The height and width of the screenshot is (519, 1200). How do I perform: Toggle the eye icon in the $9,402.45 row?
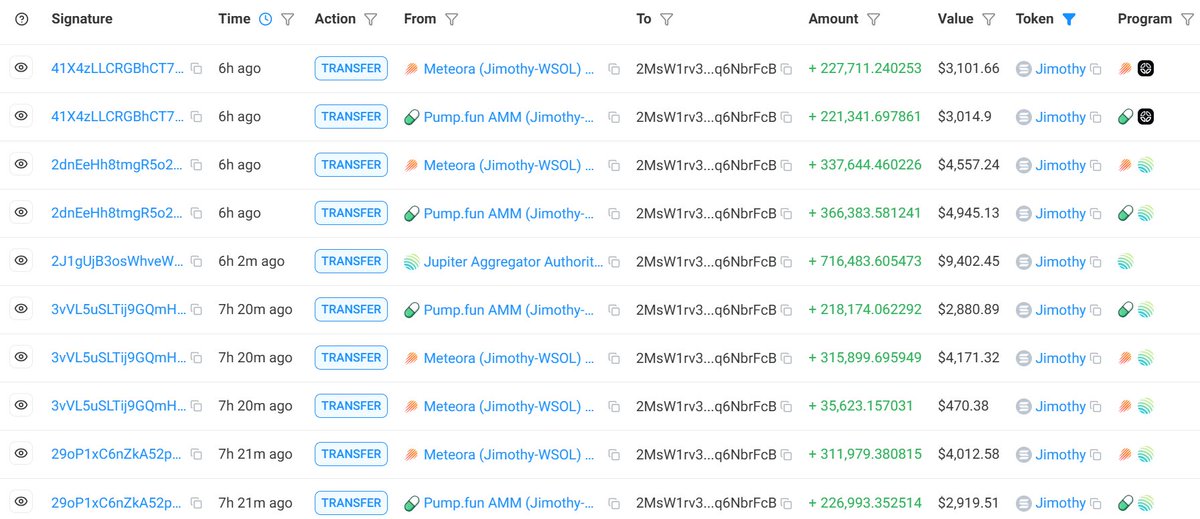[x=21, y=261]
